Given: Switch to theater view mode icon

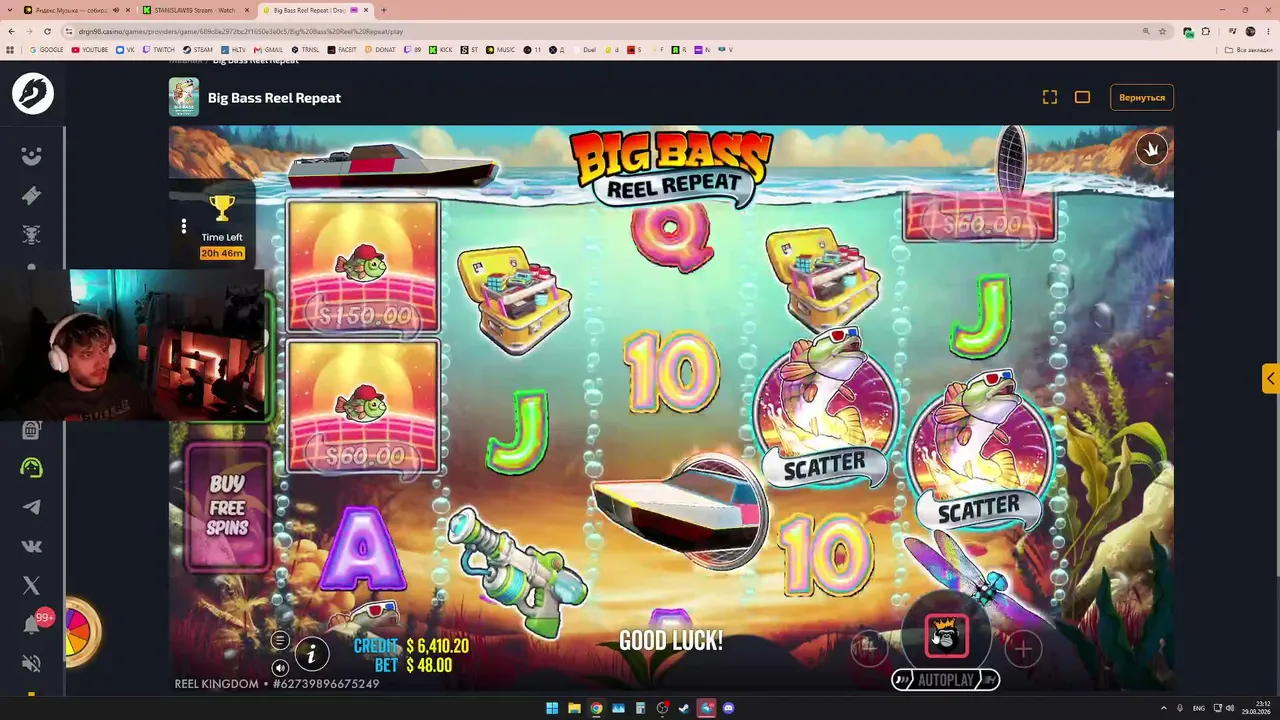Looking at the screenshot, I should click(x=1082, y=97).
